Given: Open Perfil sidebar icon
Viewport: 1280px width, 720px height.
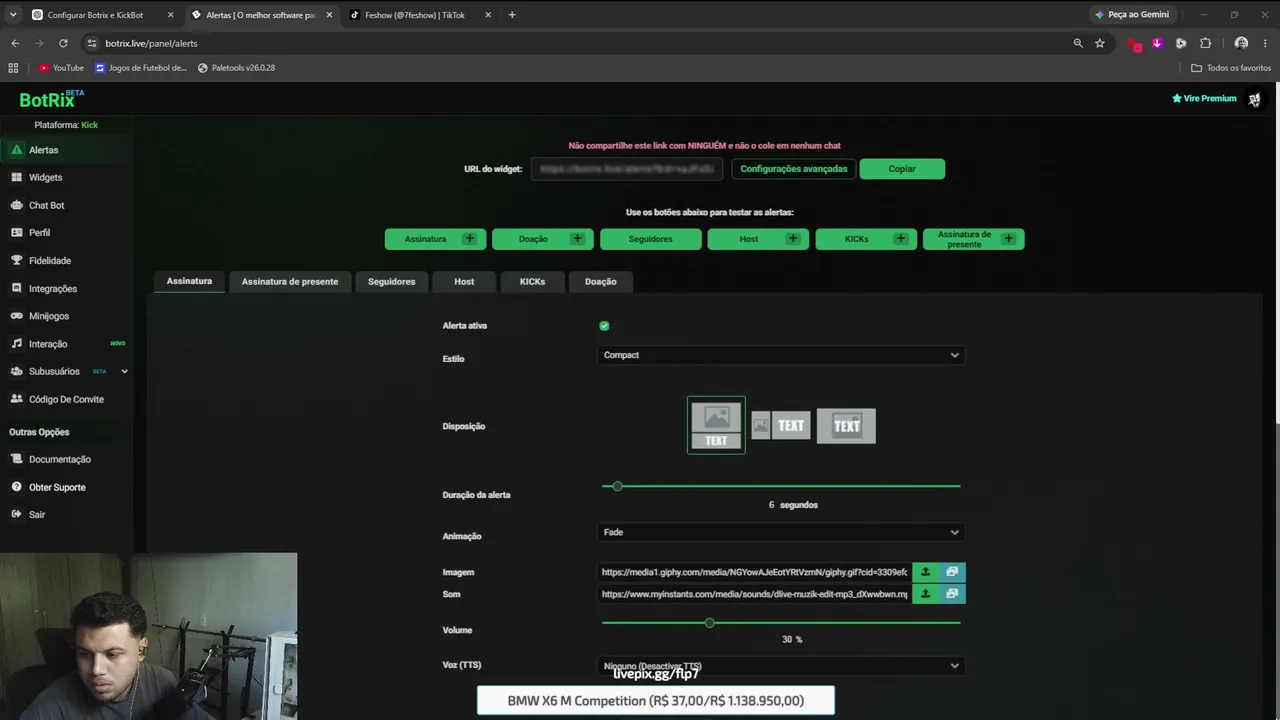Looking at the screenshot, I should point(16,232).
